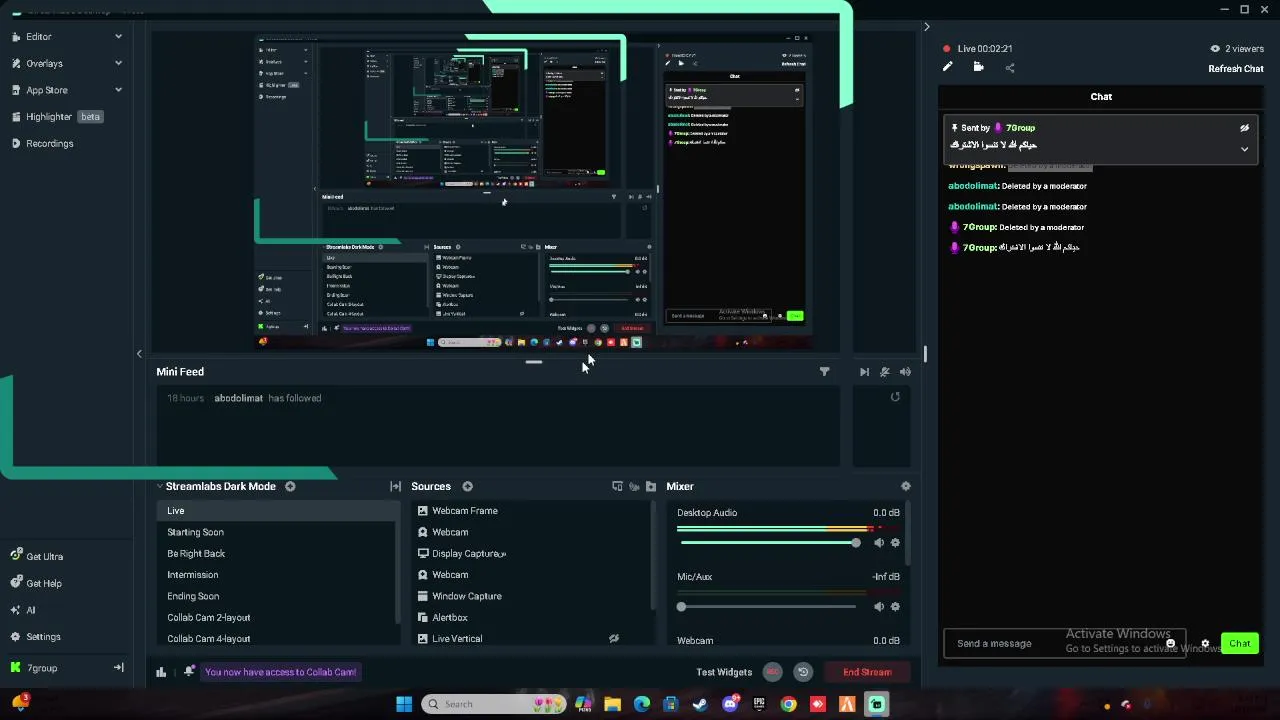The height and width of the screenshot is (720, 1280).
Task: Adjust the Mic/Aux volume slider
Action: [x=768, y=607]
